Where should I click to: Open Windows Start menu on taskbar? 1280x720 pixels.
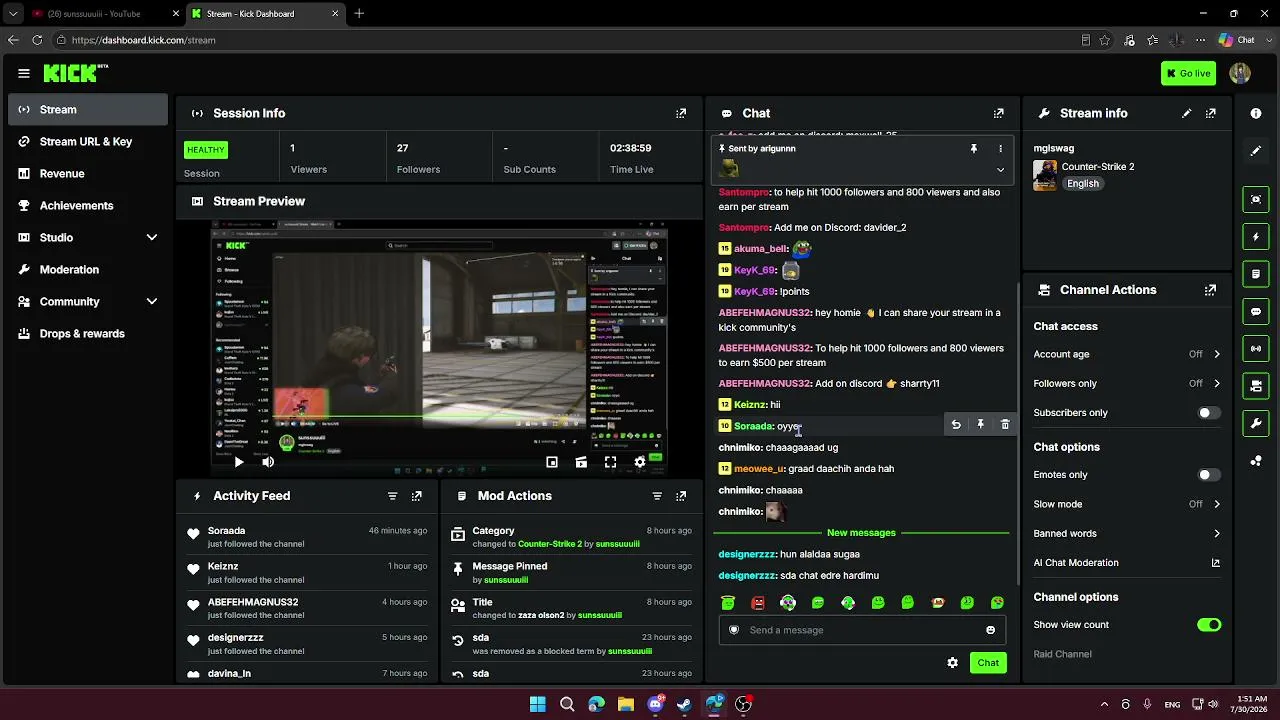tap(538, 704)
